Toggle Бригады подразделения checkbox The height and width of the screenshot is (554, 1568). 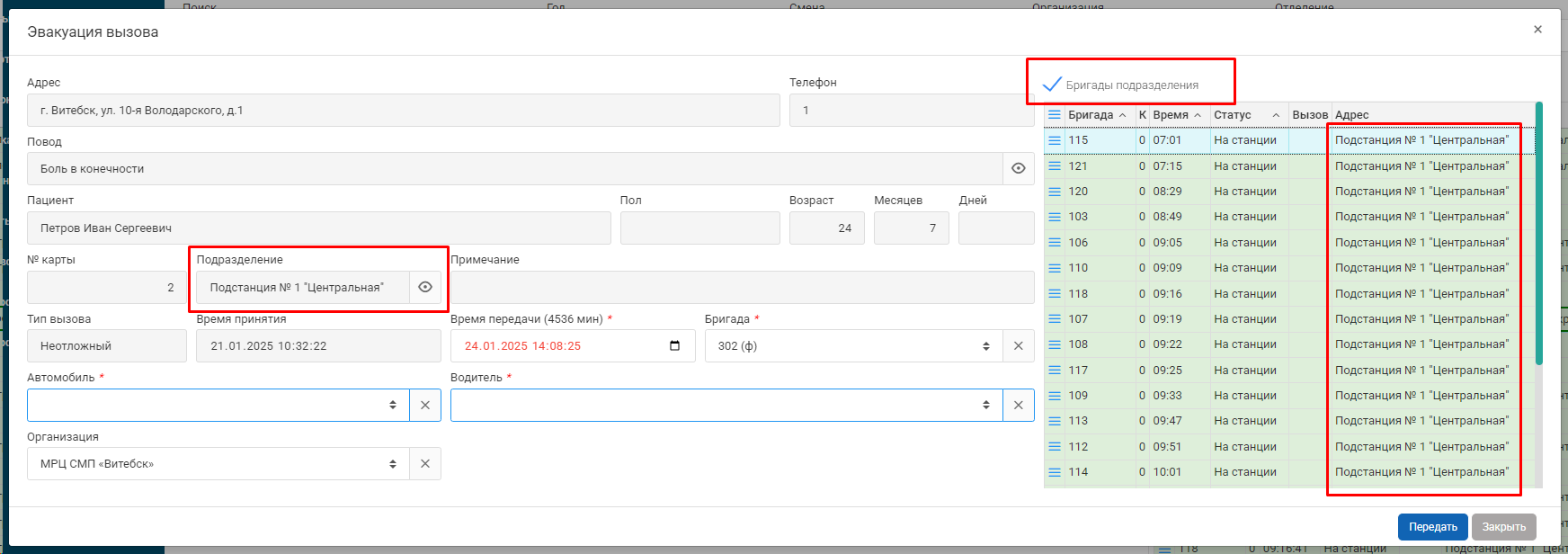tap(1052, 85)
